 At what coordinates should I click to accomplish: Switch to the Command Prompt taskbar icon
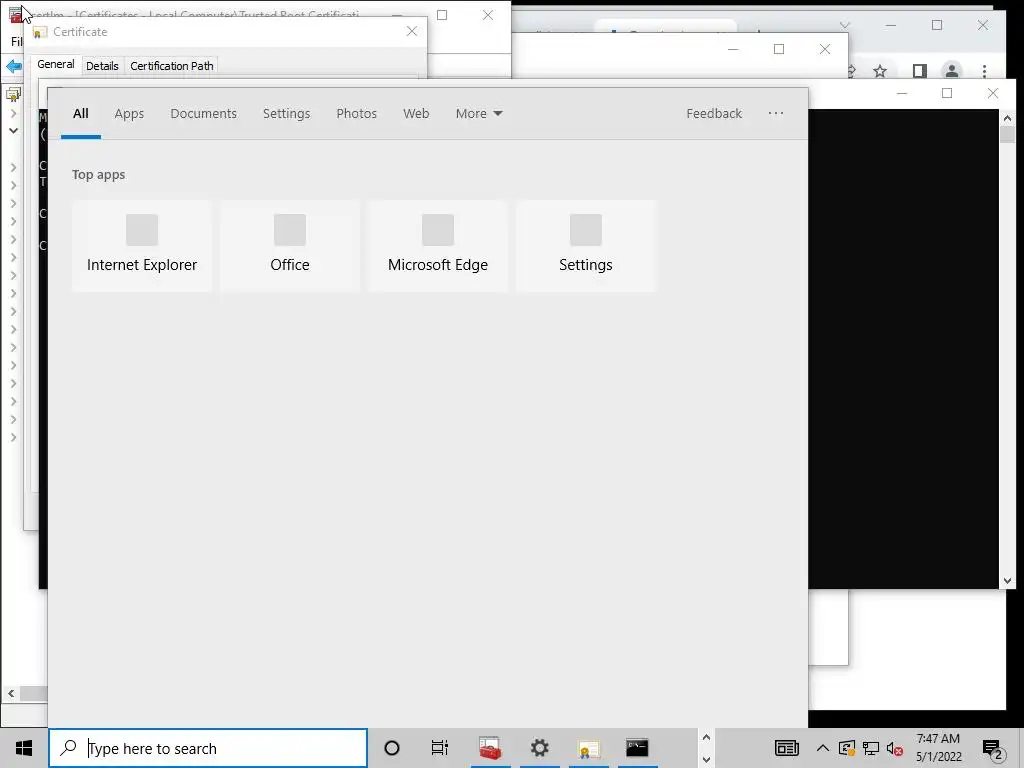[637, 748]
